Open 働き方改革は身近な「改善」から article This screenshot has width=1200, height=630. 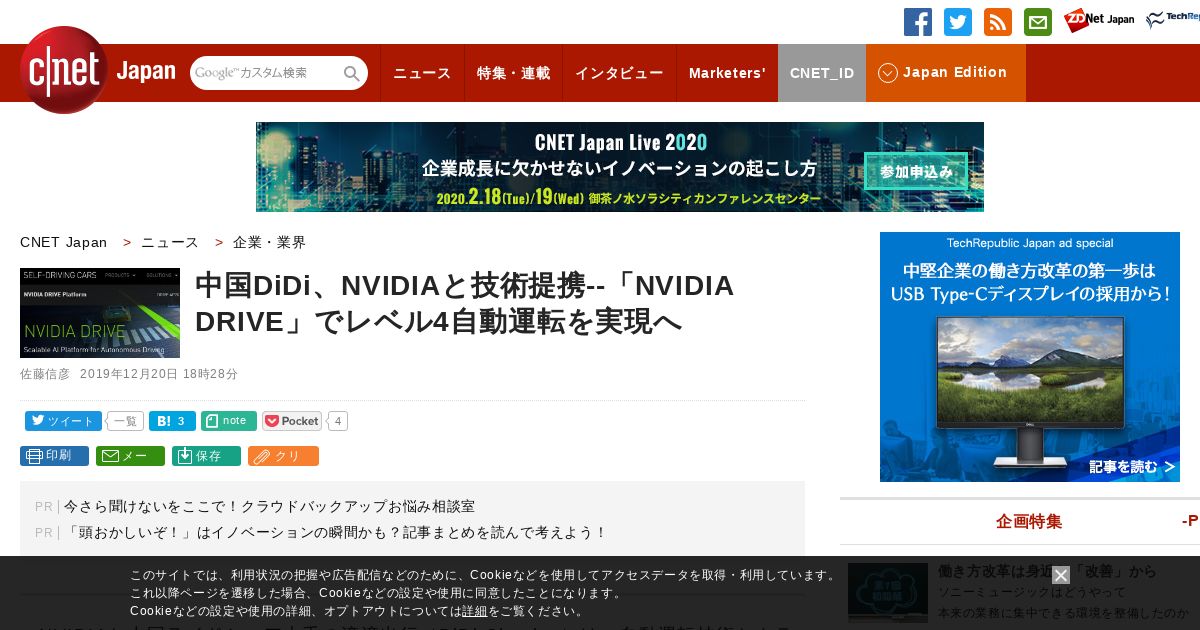tap(1047, 572)
